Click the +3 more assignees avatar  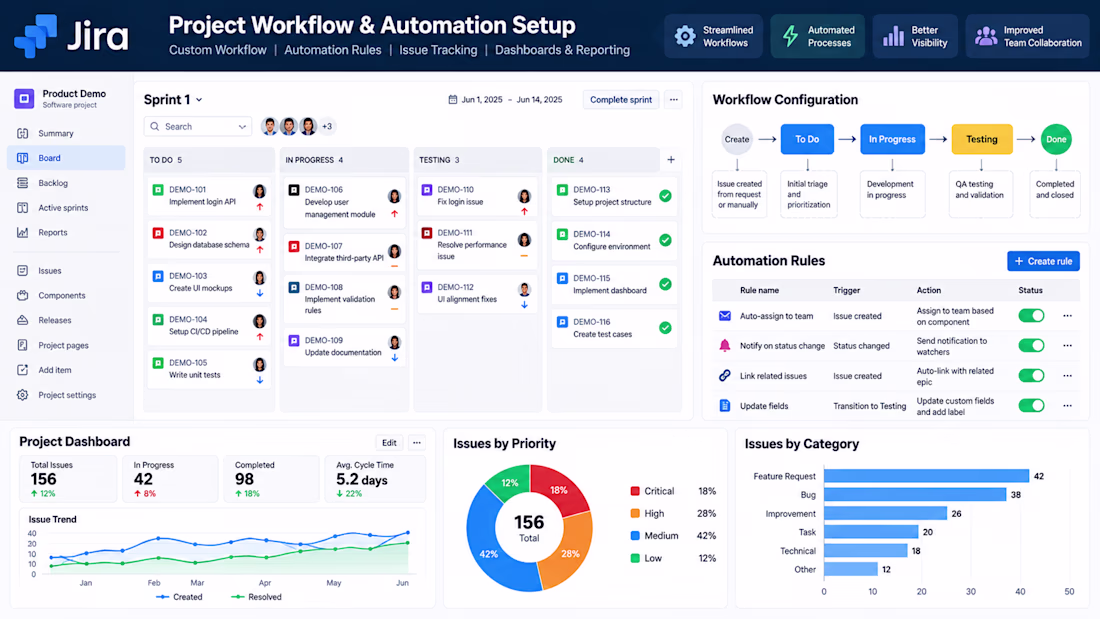pyautogui.click(x=327, y=127)
